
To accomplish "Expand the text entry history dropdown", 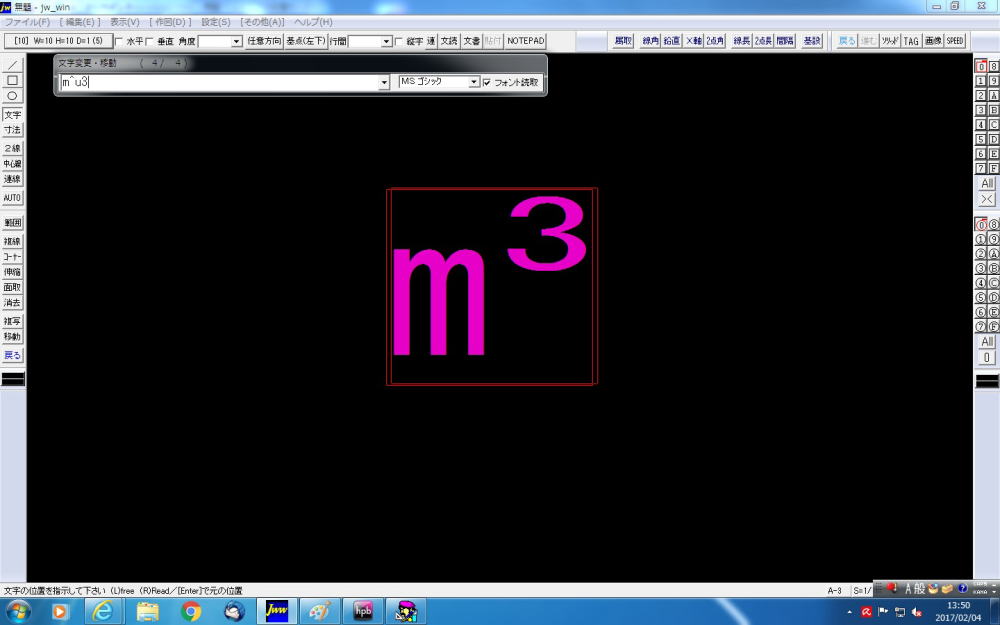I will click(384, 82).
